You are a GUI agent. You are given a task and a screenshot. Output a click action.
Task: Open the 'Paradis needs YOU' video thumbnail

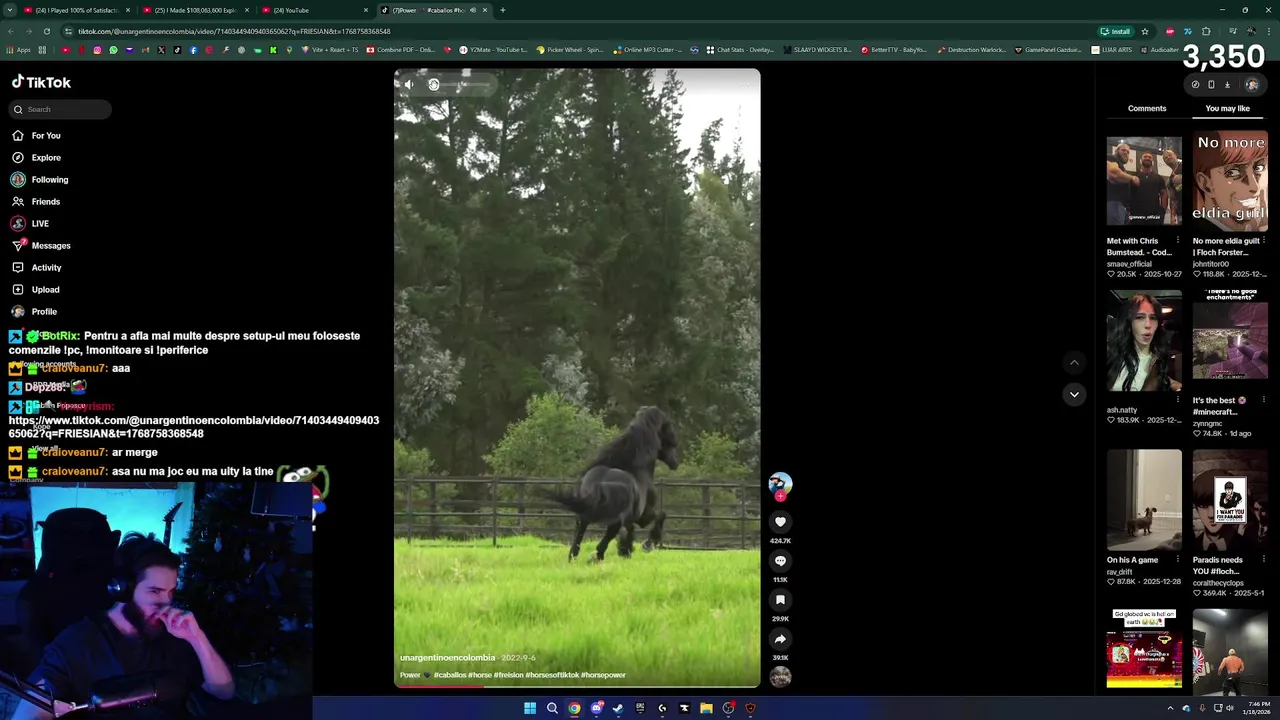pyautogui.click(x=1230, y=499)
